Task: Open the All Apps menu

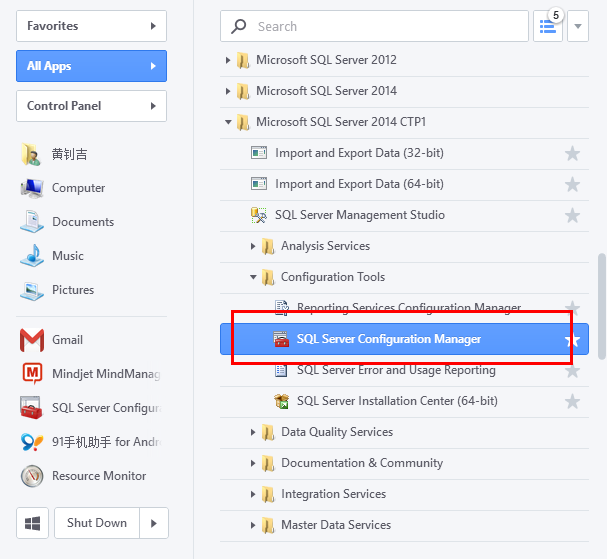Action: click(x=91, y=66)
